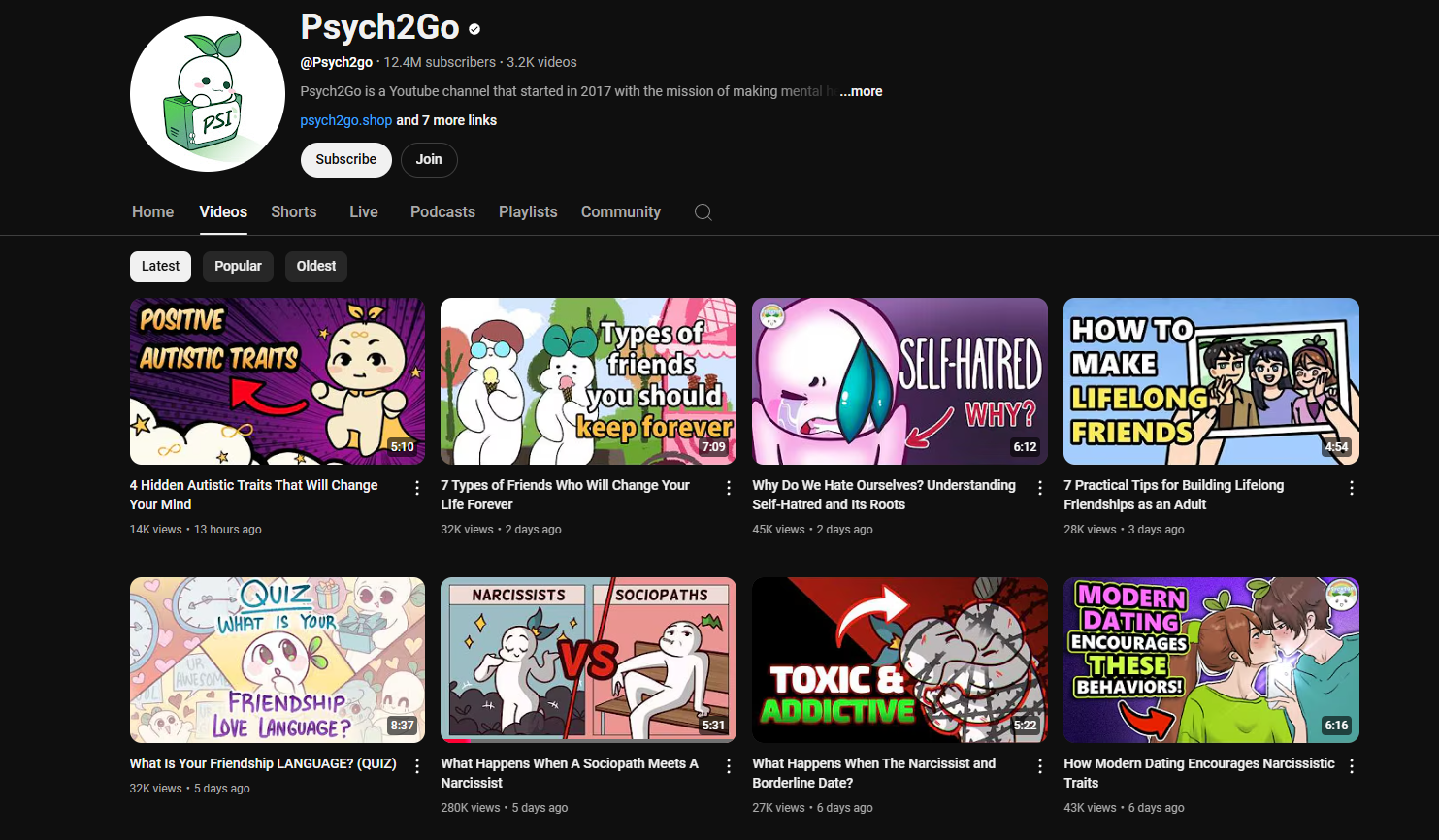Open the Psych2Go channel avatar
Screen dimensions: 1439x840
[208, 94]
